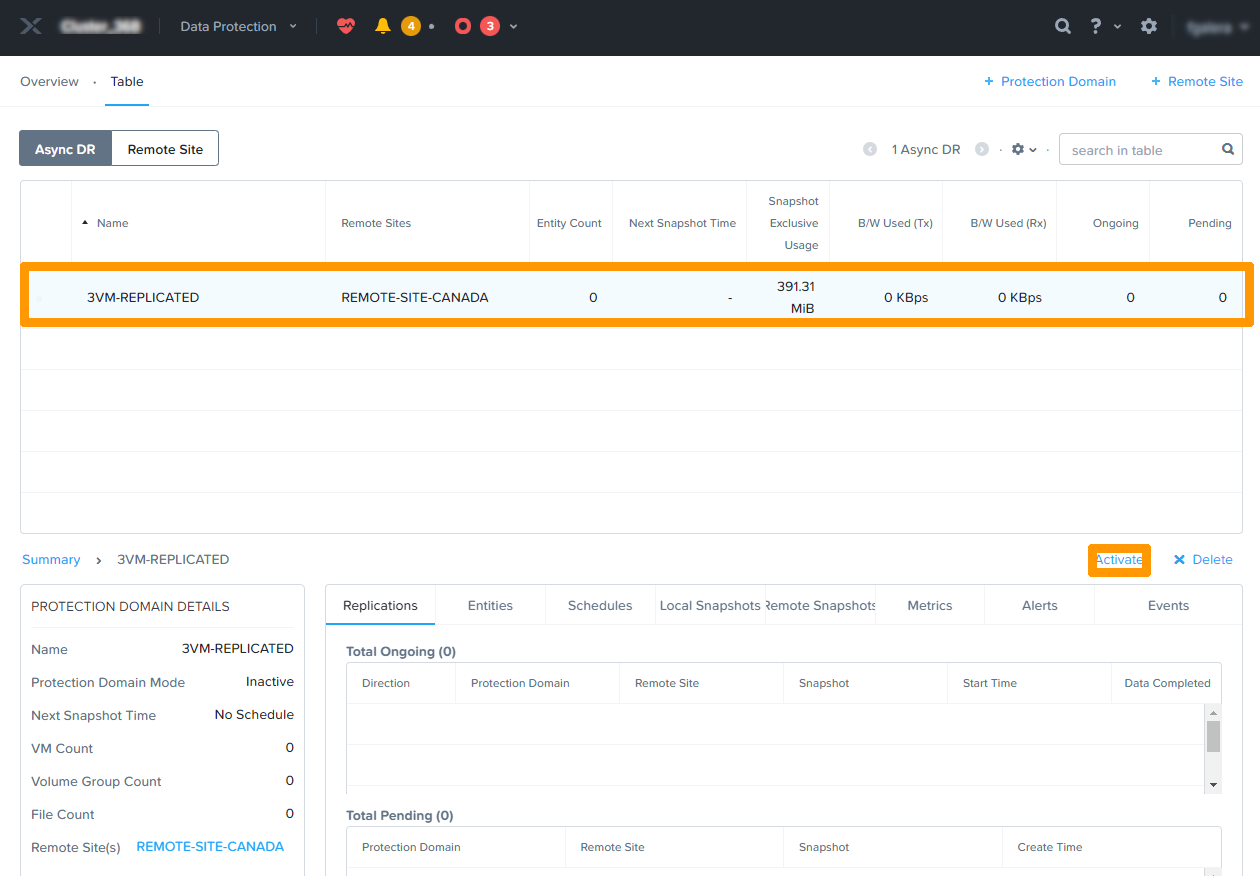Open the Data Protection dropdown menu
The width and height of the screenshot is (1260, 876).
[236, 26]
